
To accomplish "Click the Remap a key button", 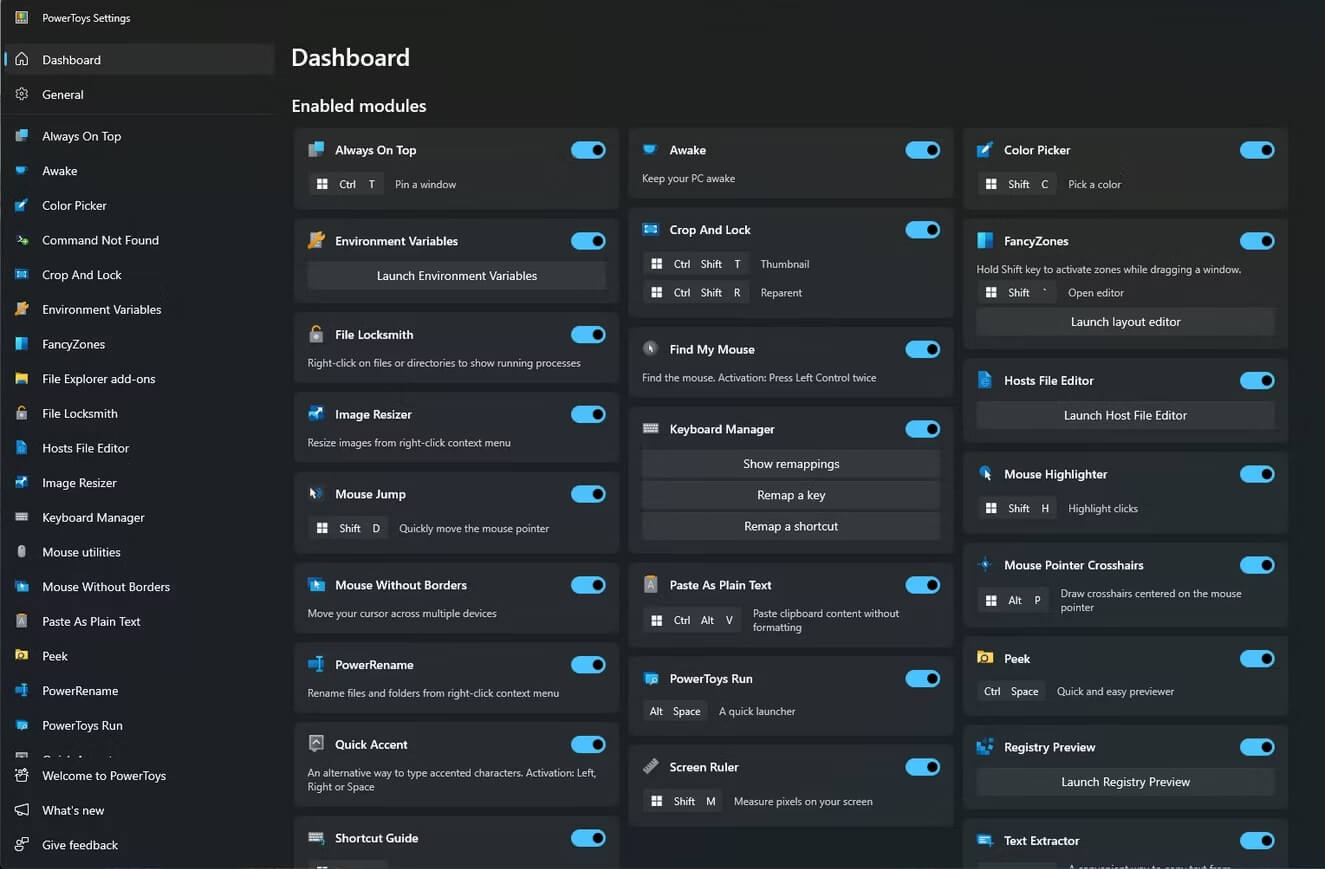I will click(791, 495).
